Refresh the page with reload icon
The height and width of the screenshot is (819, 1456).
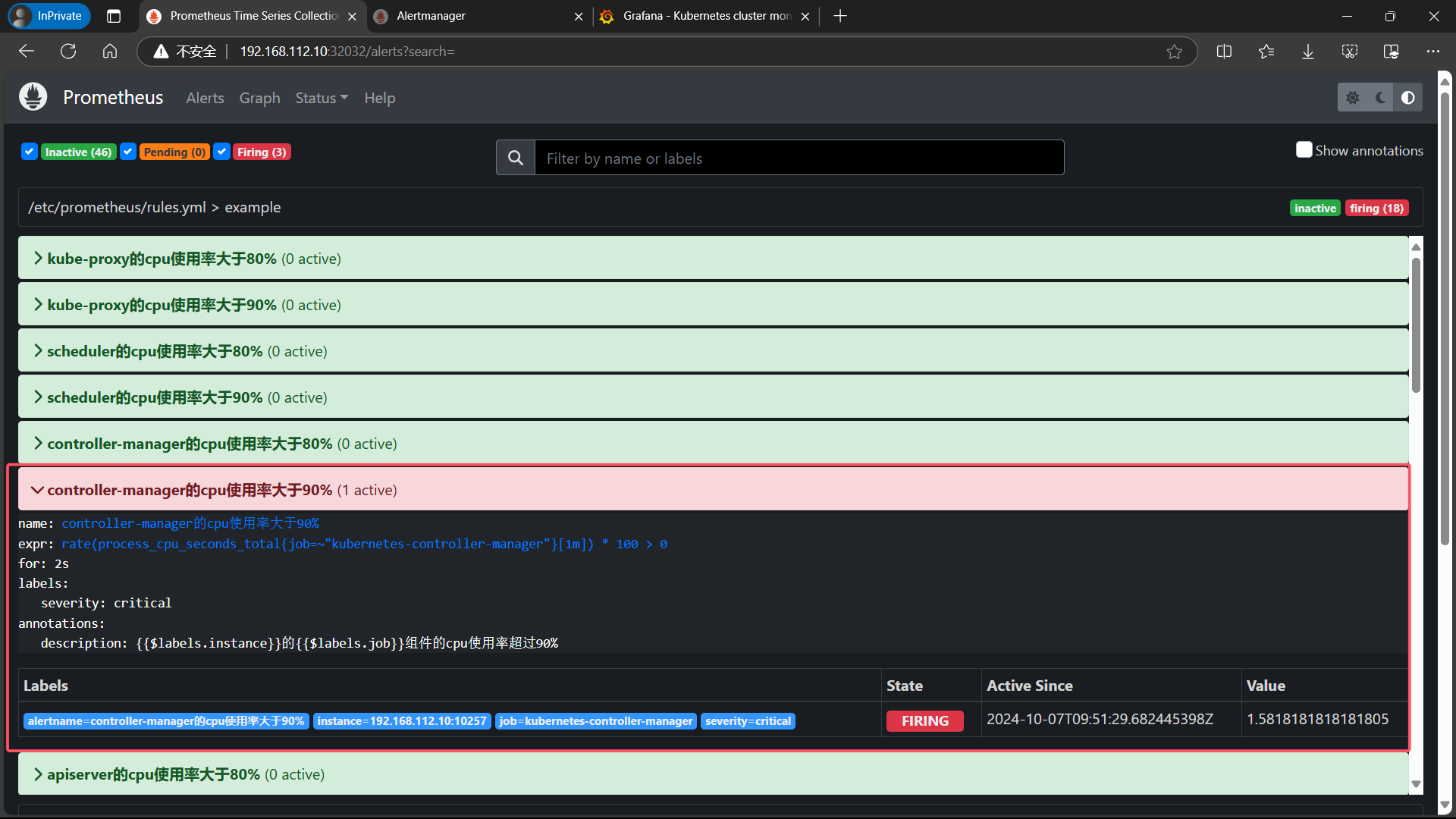[68, 52]
